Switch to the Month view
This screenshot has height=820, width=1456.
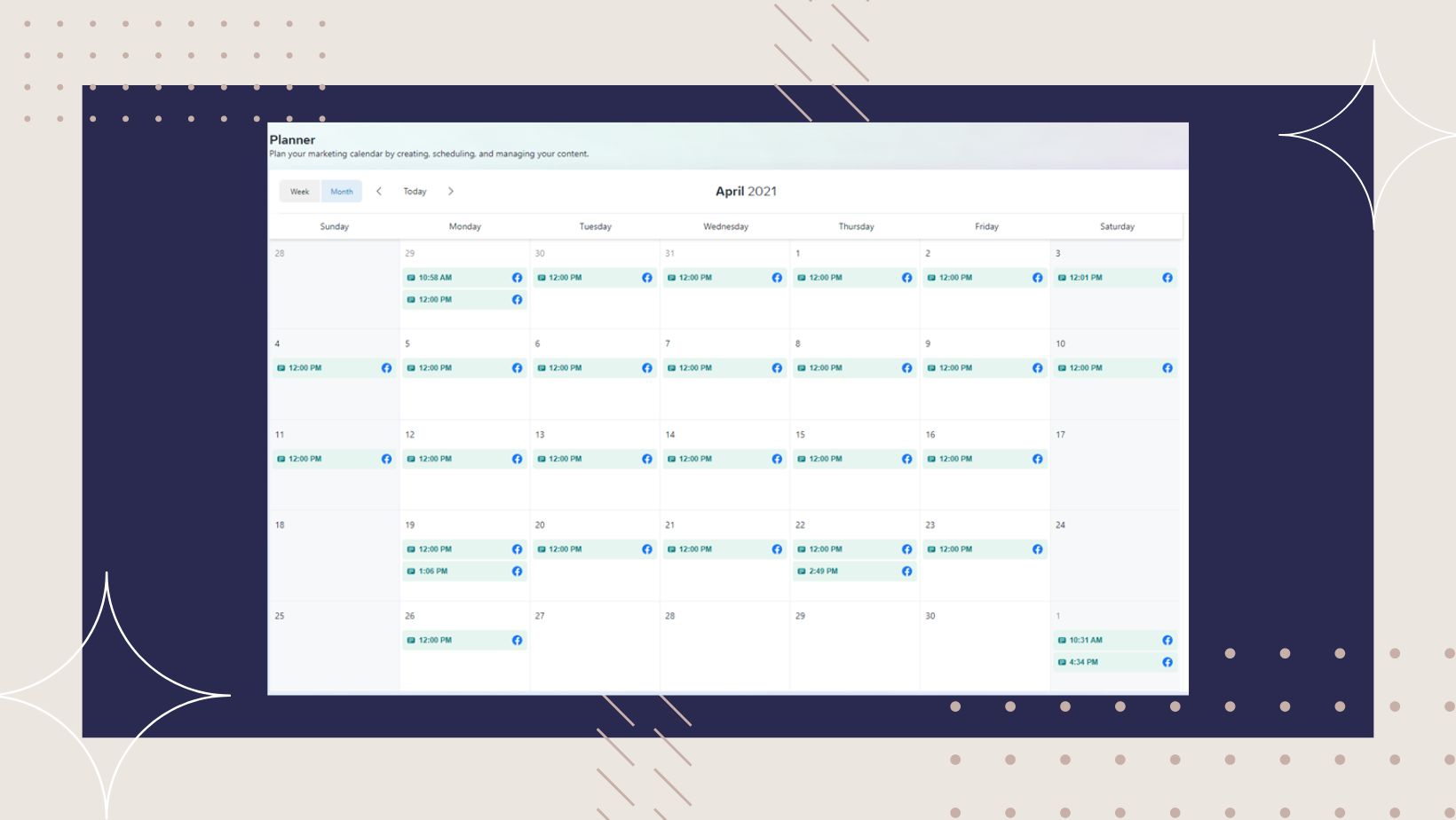[342, 192]
